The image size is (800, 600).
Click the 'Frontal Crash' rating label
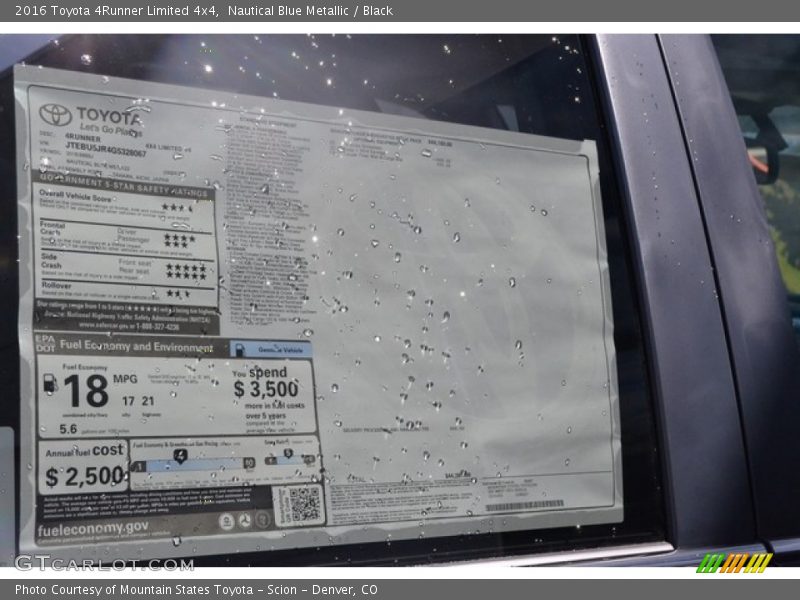[53, 228]
